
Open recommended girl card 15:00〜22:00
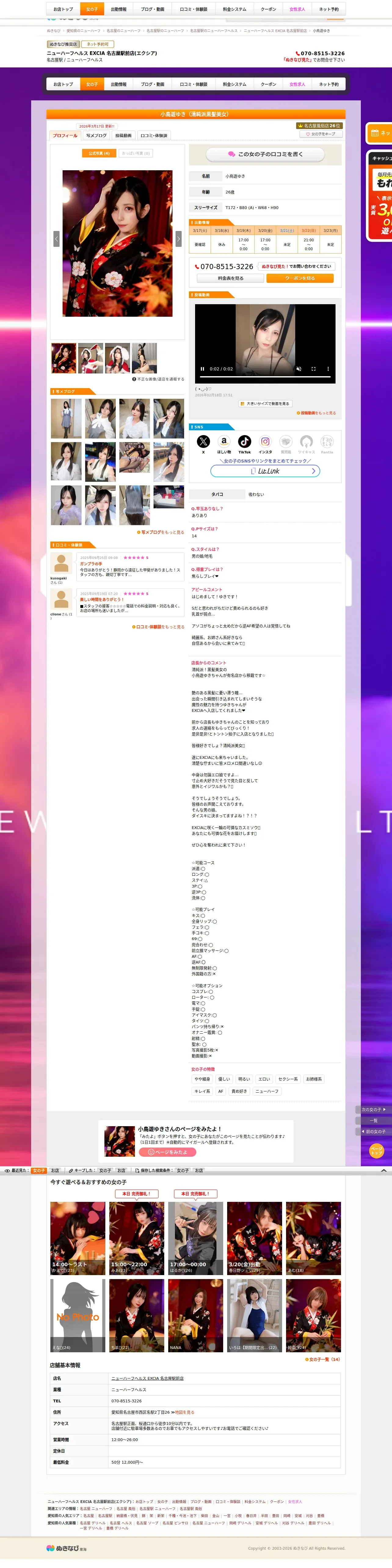(136, 1238)
